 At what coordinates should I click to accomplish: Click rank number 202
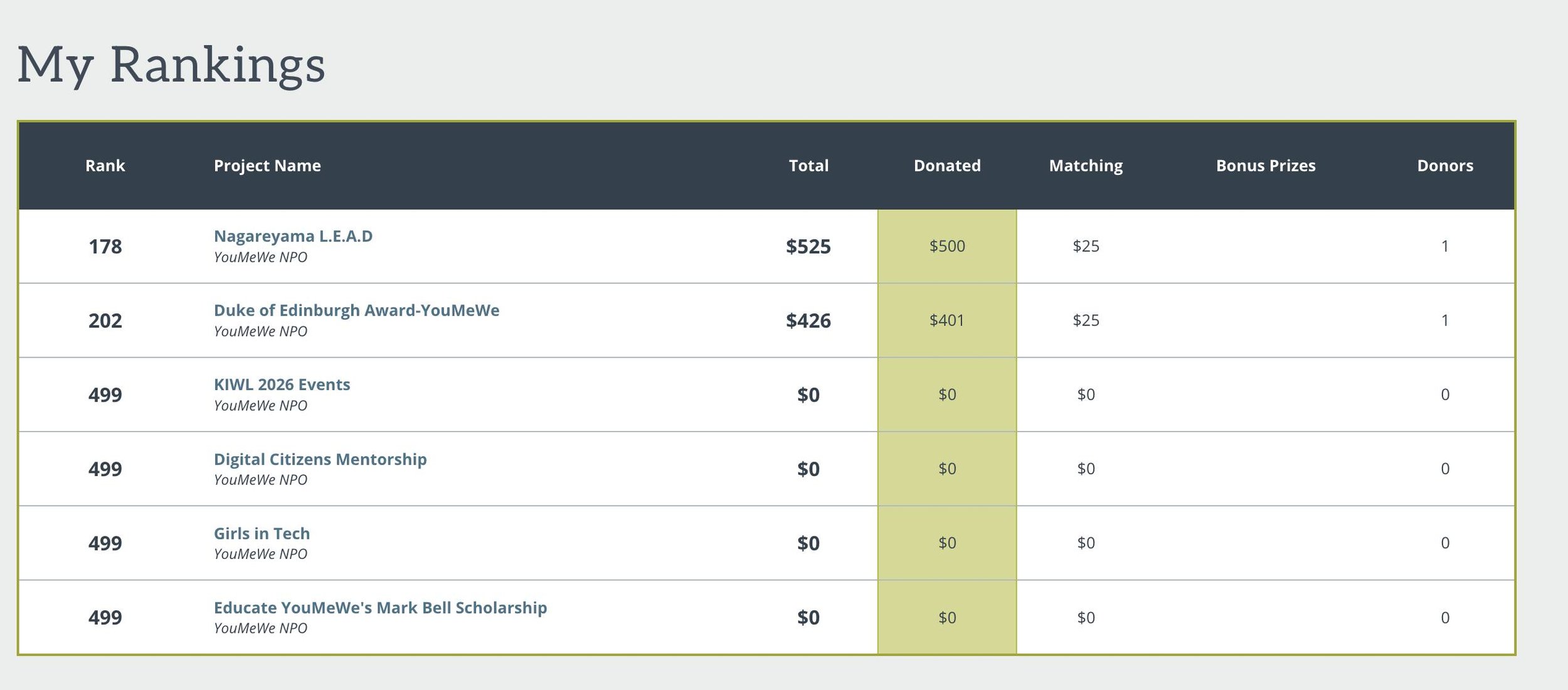pyautogui.click(x=105, y=321)
